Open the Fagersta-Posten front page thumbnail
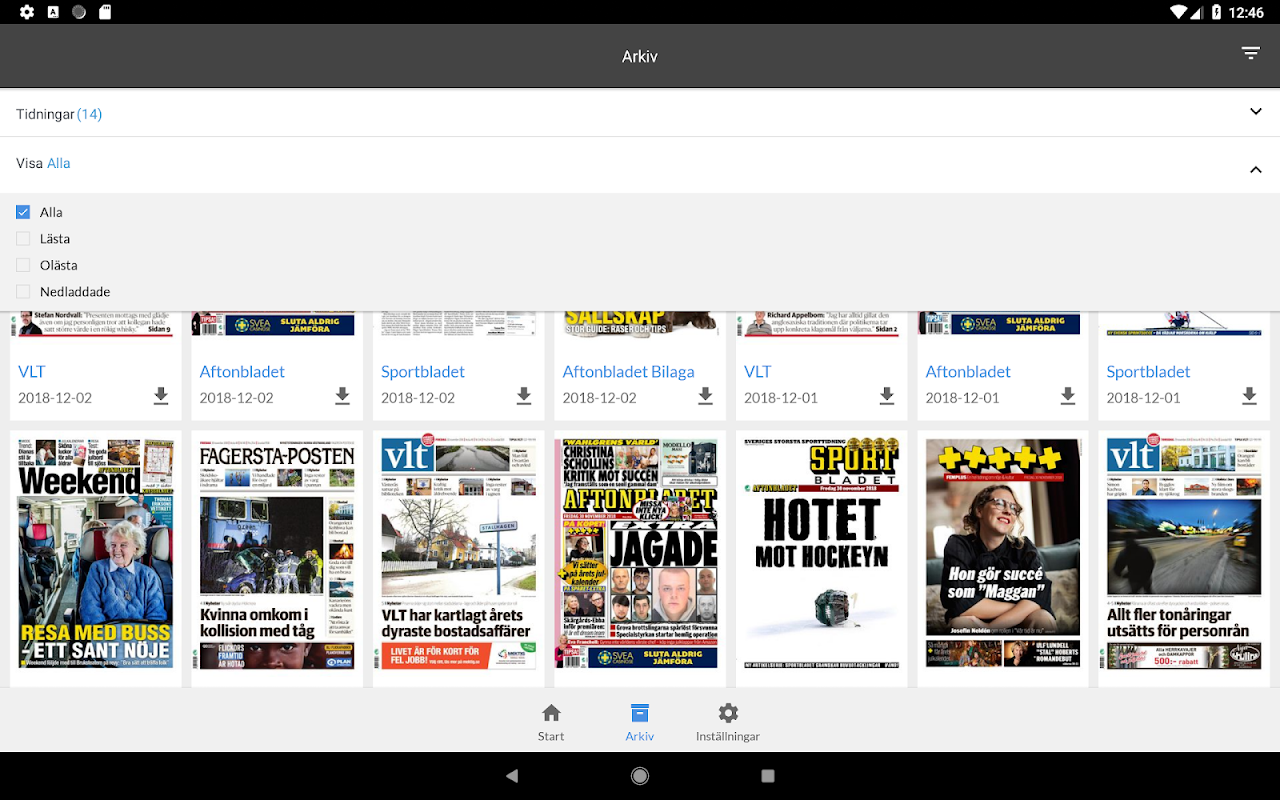The image size is (1280, 800). pyautogui.click(x=277, y=554)
